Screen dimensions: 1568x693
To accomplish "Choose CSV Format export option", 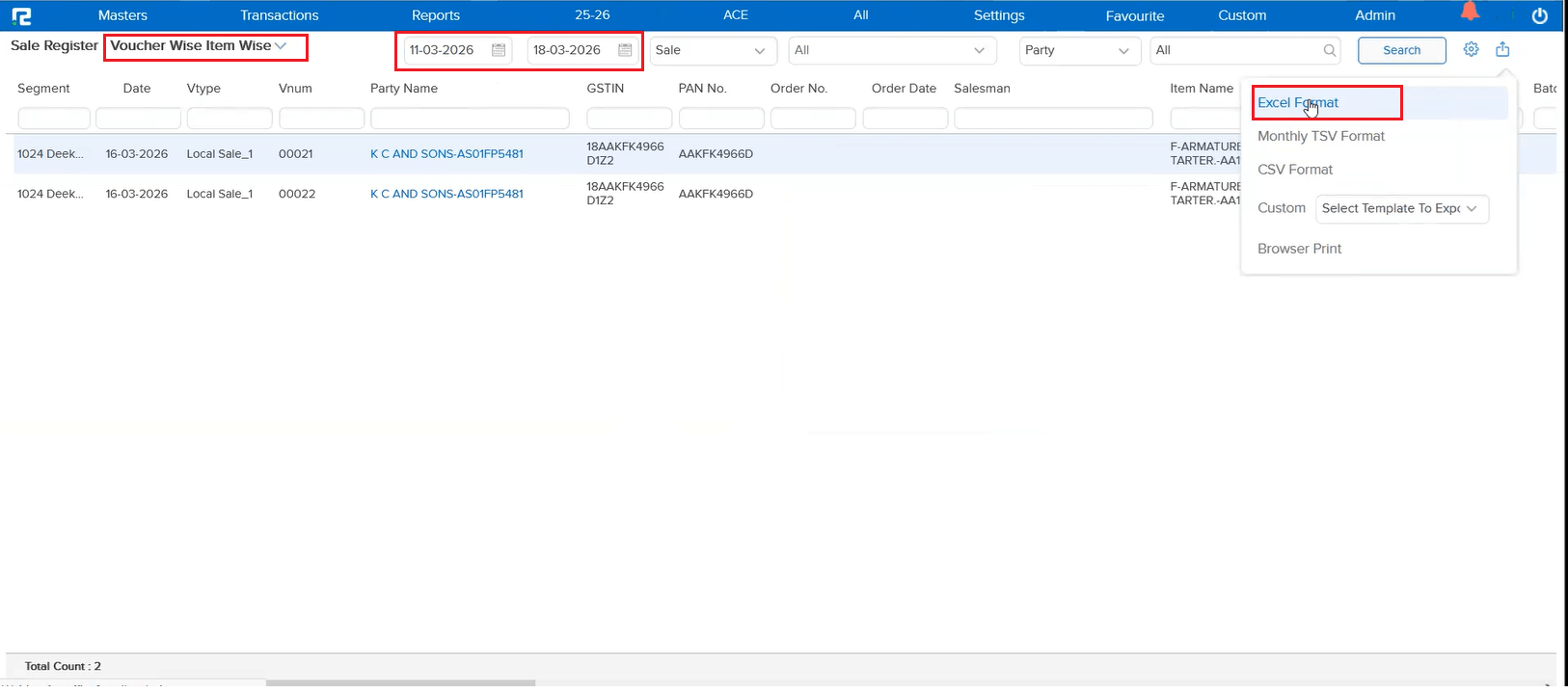I will (1295, 170).
